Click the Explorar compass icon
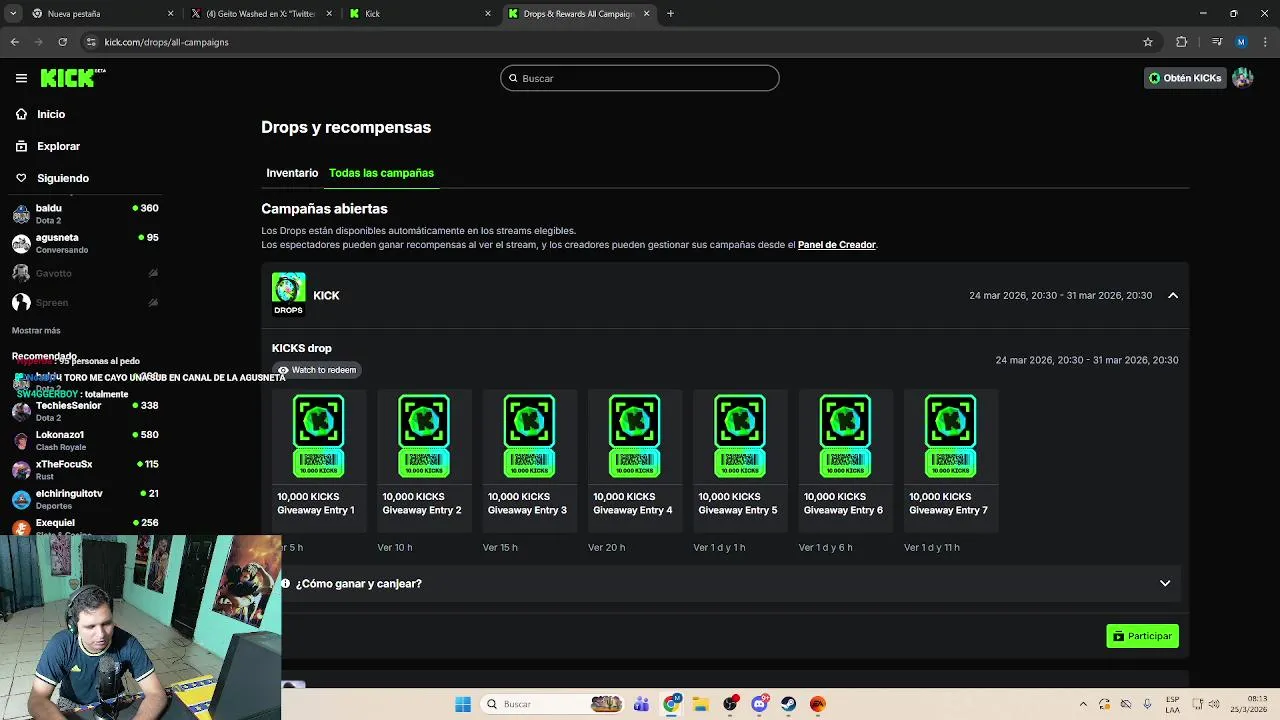This screenshot has height=720, width=1280. click(21, 146)
